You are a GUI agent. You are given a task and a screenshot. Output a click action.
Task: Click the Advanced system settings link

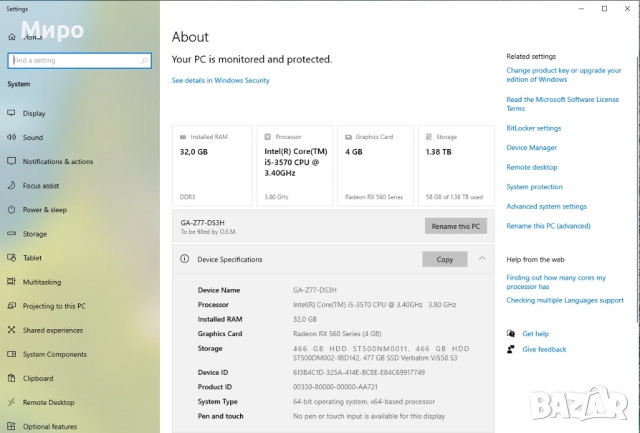click(x=546, y=206)
